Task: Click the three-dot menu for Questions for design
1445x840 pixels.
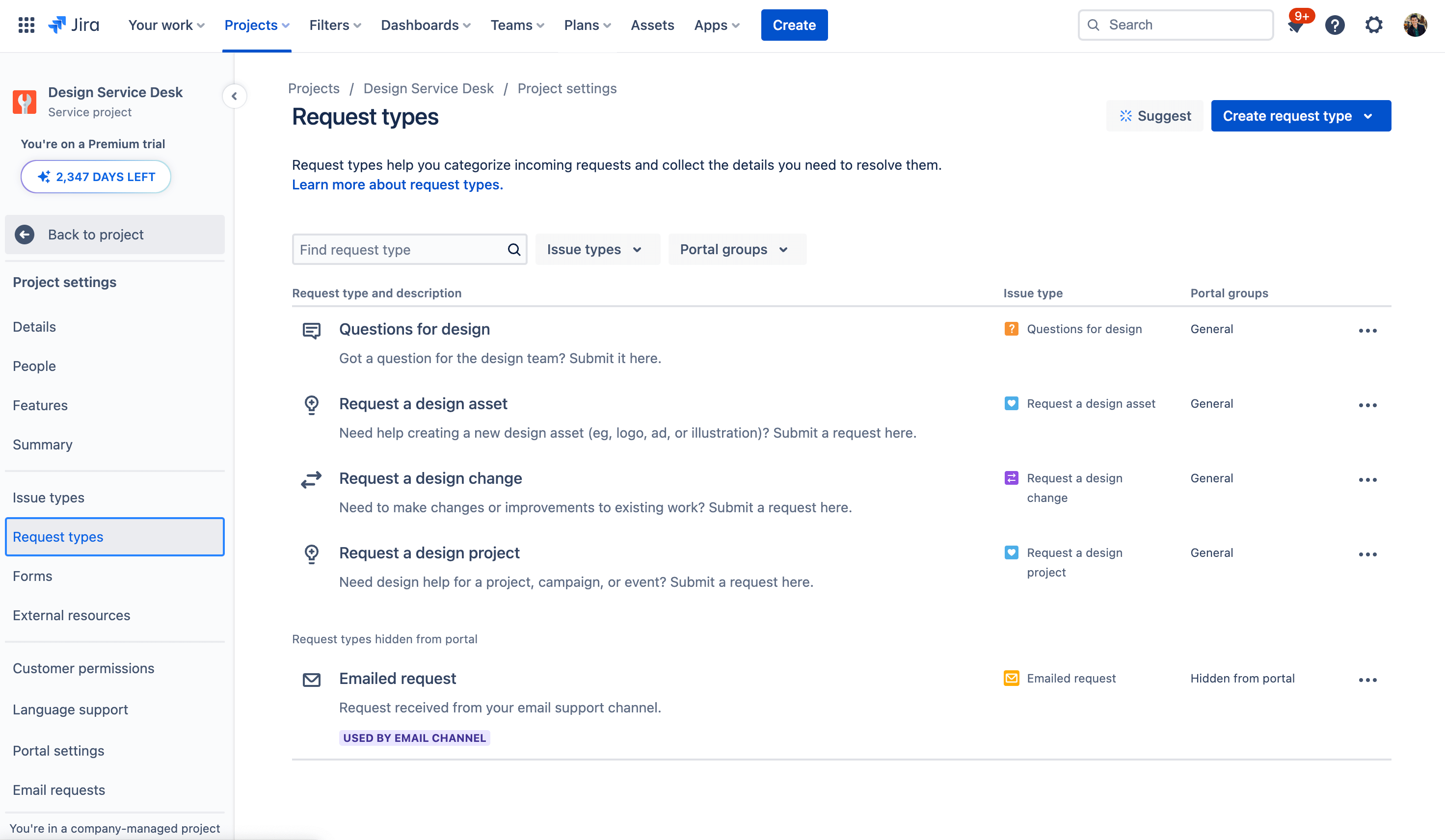Action: (x=1368, y=330)
